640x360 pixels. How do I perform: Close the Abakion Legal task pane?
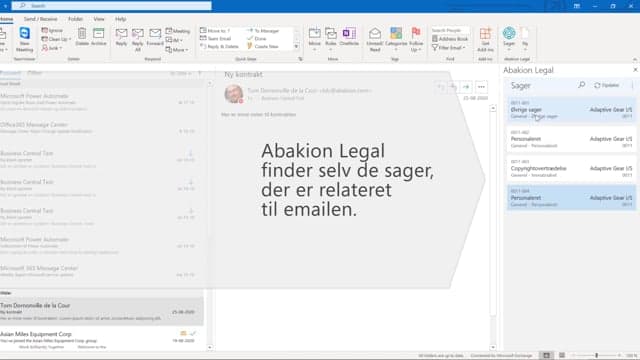point(635,70)
